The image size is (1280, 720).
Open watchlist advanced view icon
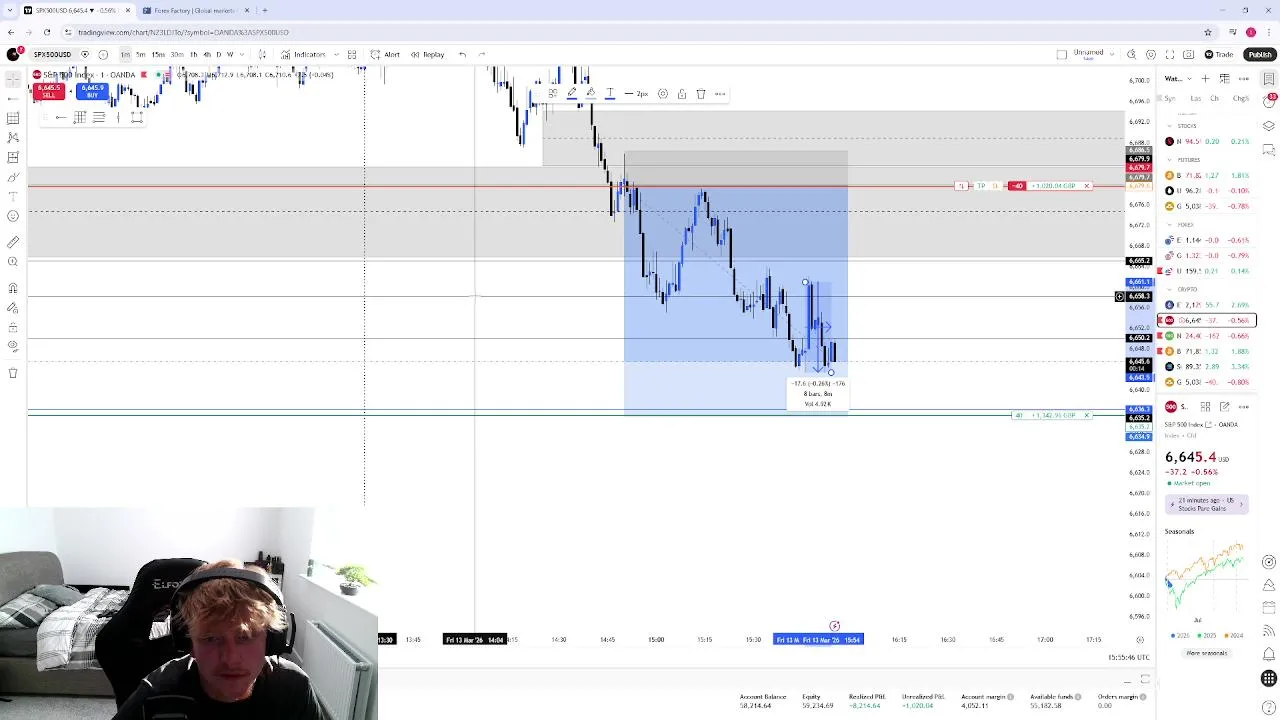1225,78
